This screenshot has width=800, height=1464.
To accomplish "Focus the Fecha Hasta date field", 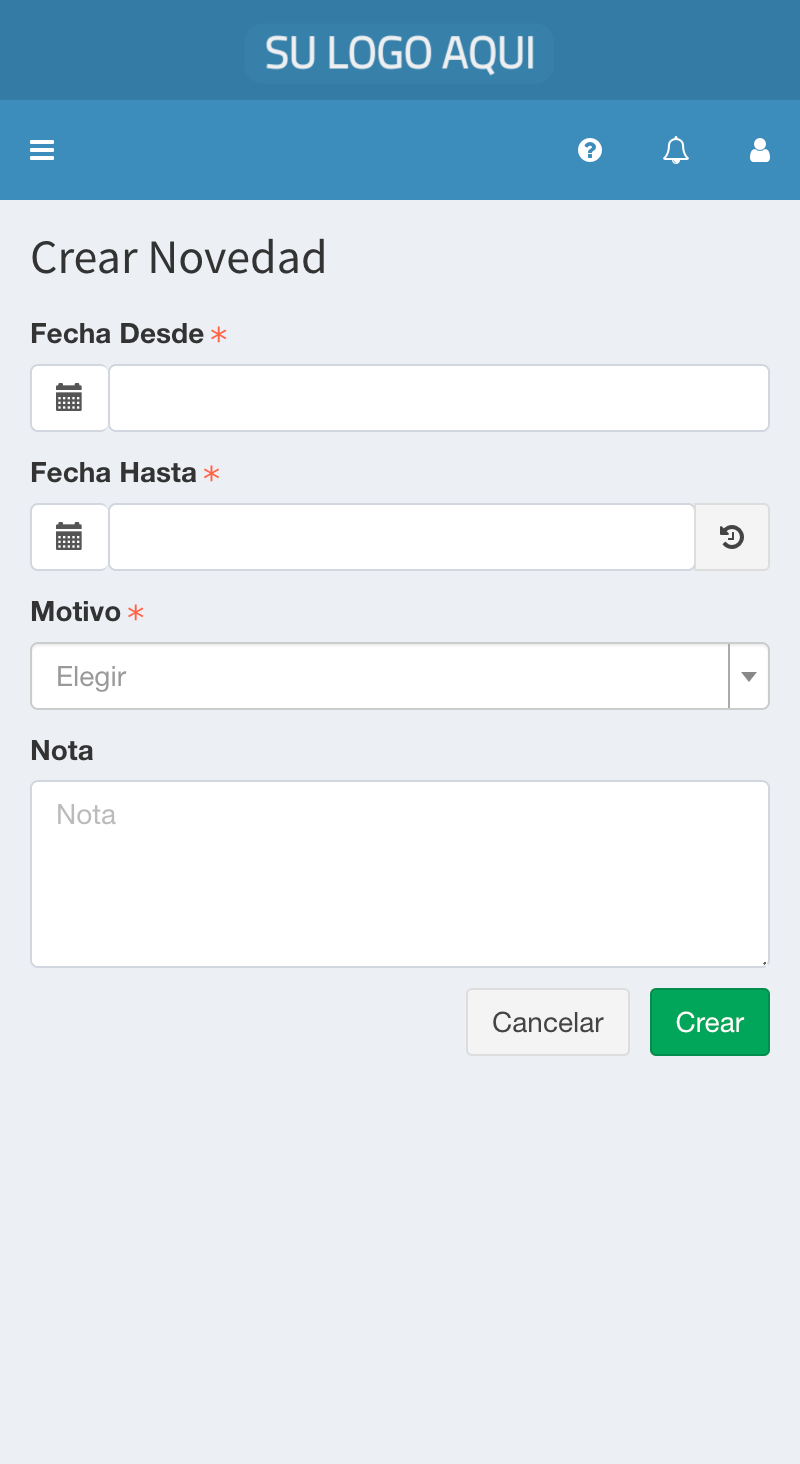I will (x=401, y=537).
